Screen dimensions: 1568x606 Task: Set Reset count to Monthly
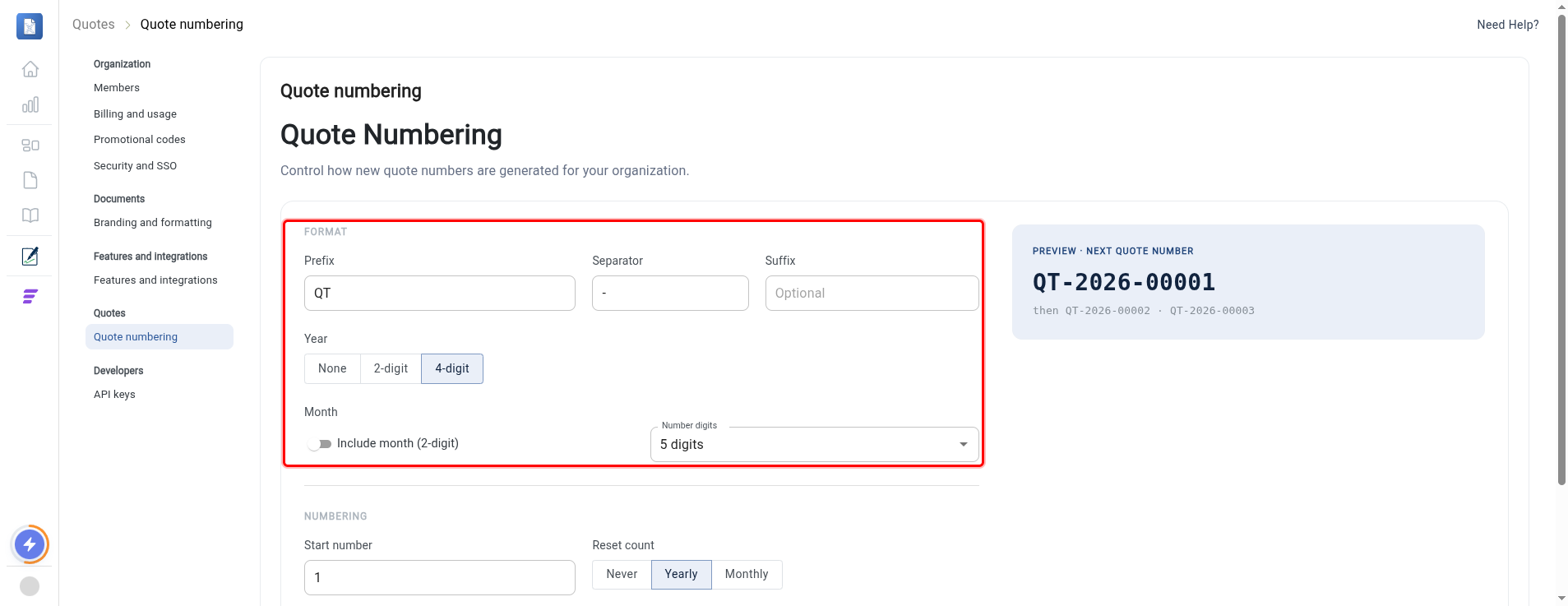747,575
